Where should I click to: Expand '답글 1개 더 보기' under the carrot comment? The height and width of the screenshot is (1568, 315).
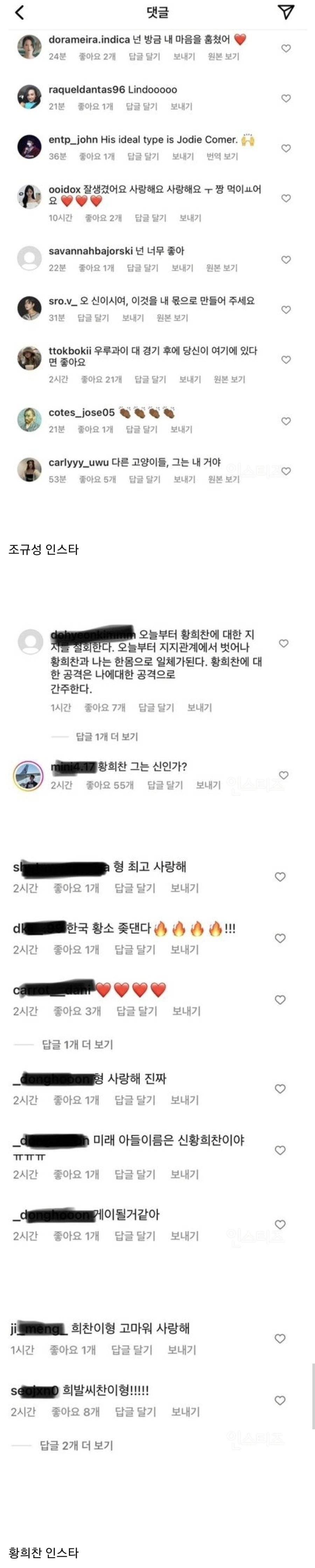(x=77, y=1045)
